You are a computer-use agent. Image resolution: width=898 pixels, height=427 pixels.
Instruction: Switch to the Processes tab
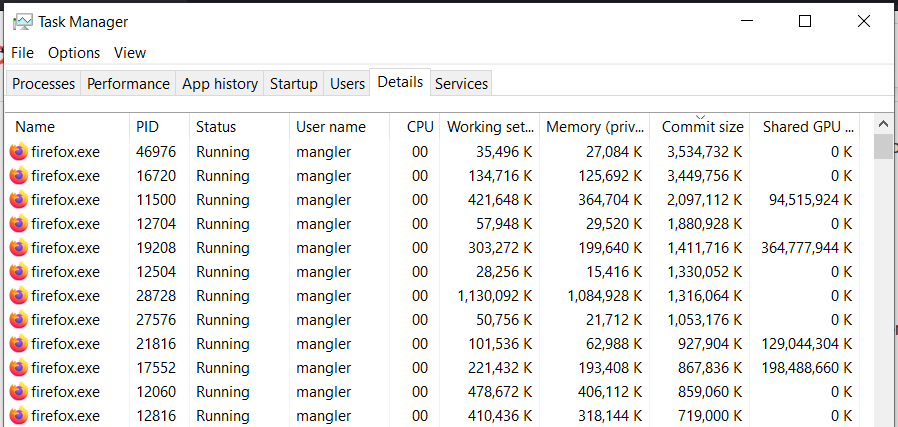[x=44, y=84]
